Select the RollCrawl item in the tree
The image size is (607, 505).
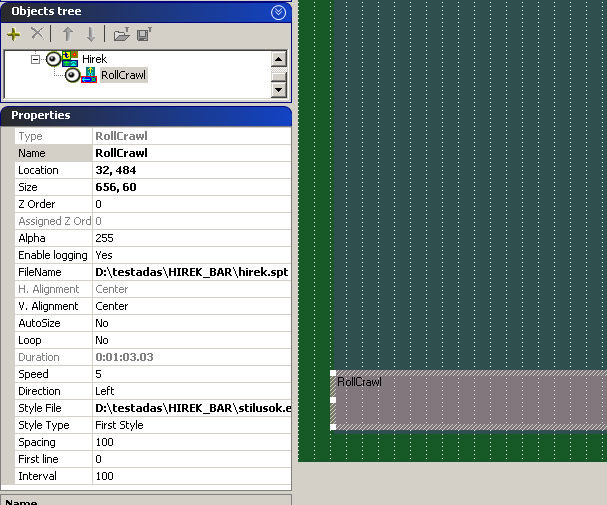click(123, 75)
